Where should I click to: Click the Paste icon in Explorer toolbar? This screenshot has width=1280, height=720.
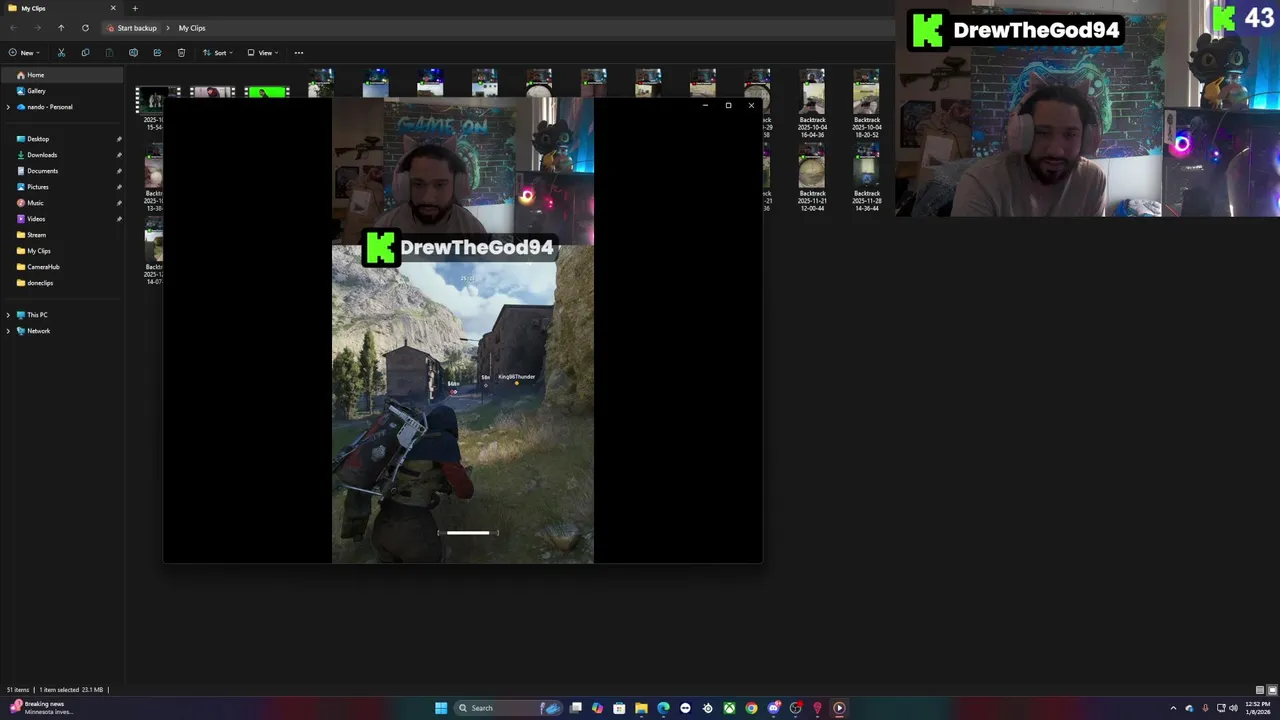pyautogui.click(x=109, y=53)
